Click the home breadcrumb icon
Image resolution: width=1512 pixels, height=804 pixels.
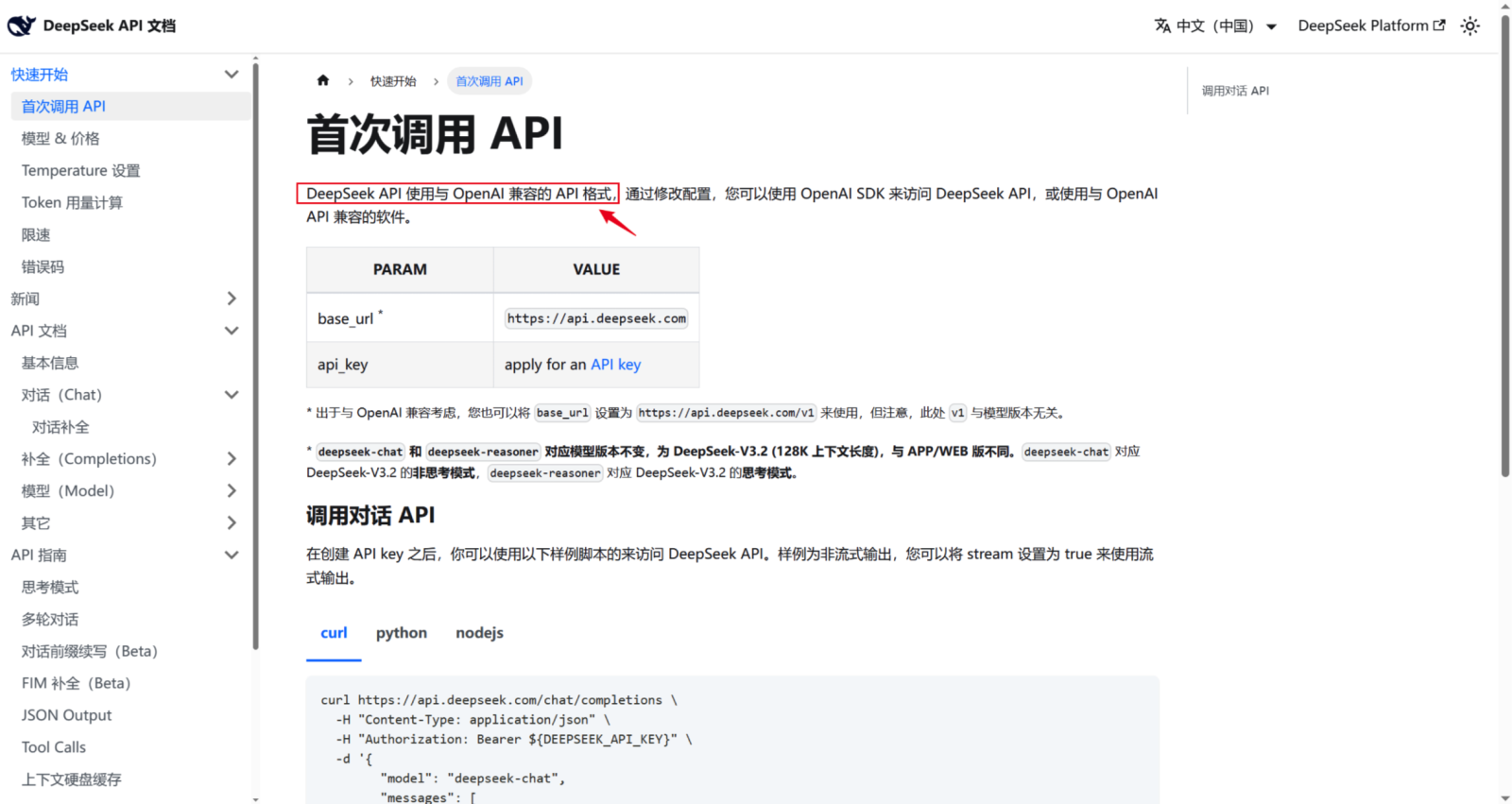tap(323, 80)
